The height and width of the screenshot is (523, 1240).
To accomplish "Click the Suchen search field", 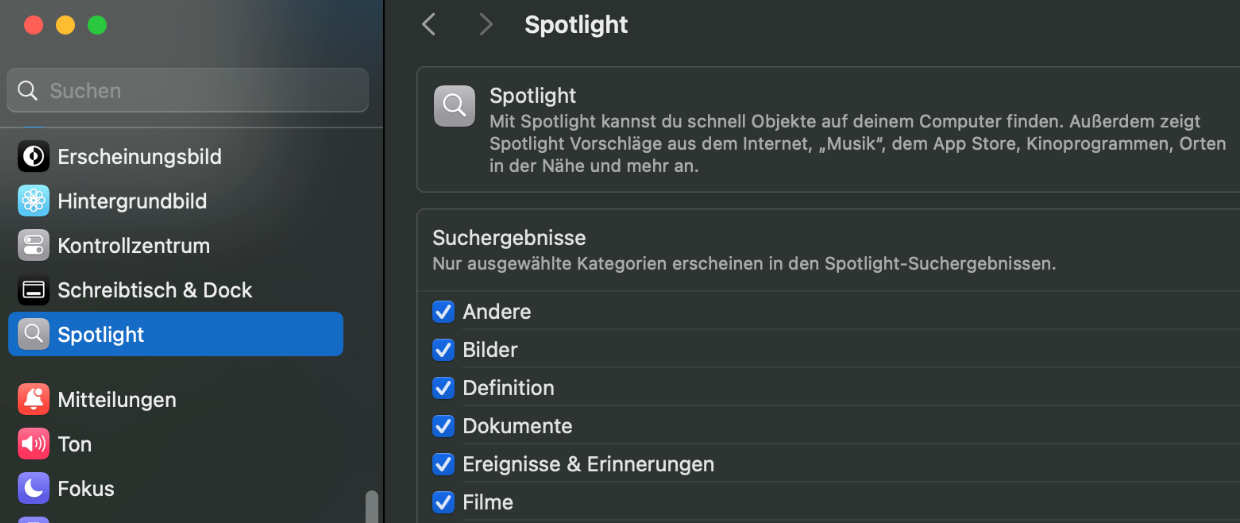I will point(188,90).
